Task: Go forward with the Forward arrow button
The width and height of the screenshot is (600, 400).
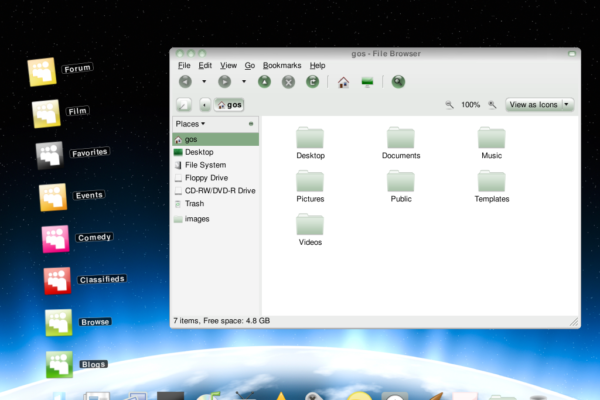Action: click(225, 82)
